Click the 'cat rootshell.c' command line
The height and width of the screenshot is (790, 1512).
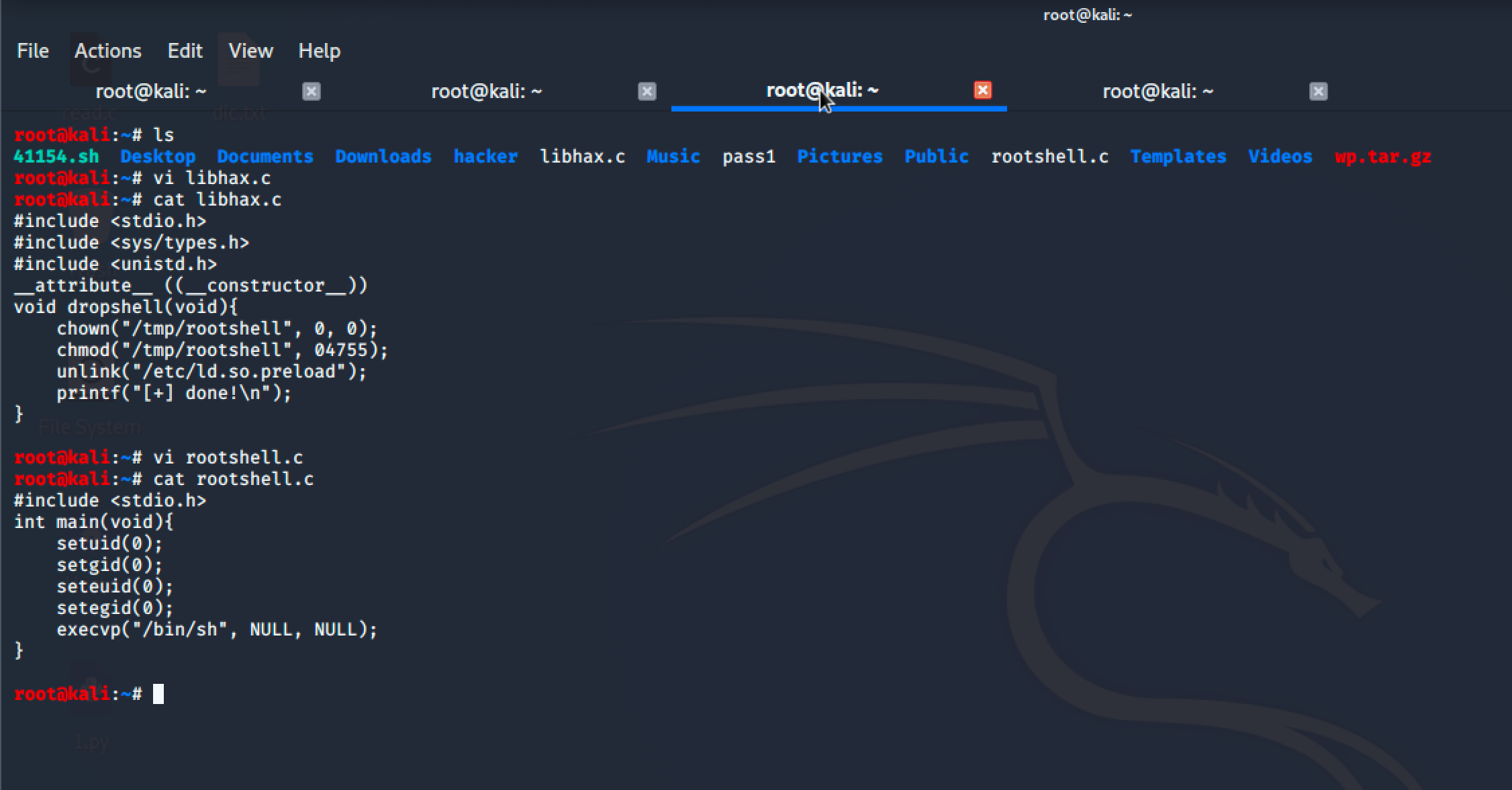coord(233,479)
